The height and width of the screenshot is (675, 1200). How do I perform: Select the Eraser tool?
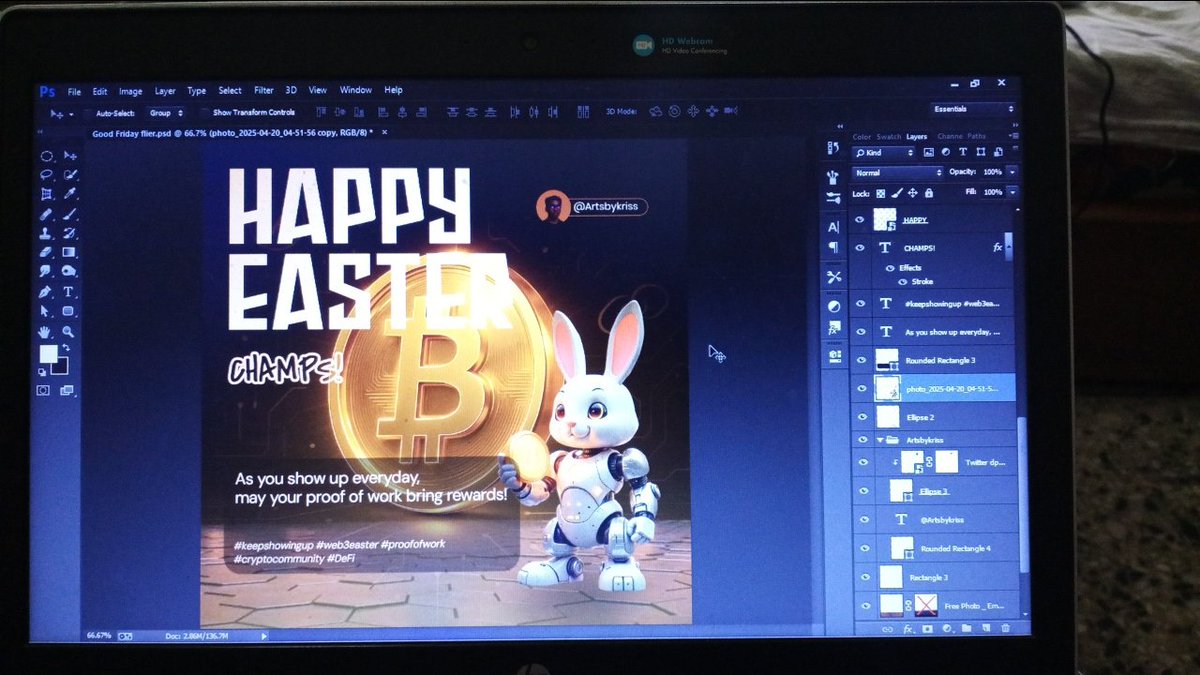47,252
